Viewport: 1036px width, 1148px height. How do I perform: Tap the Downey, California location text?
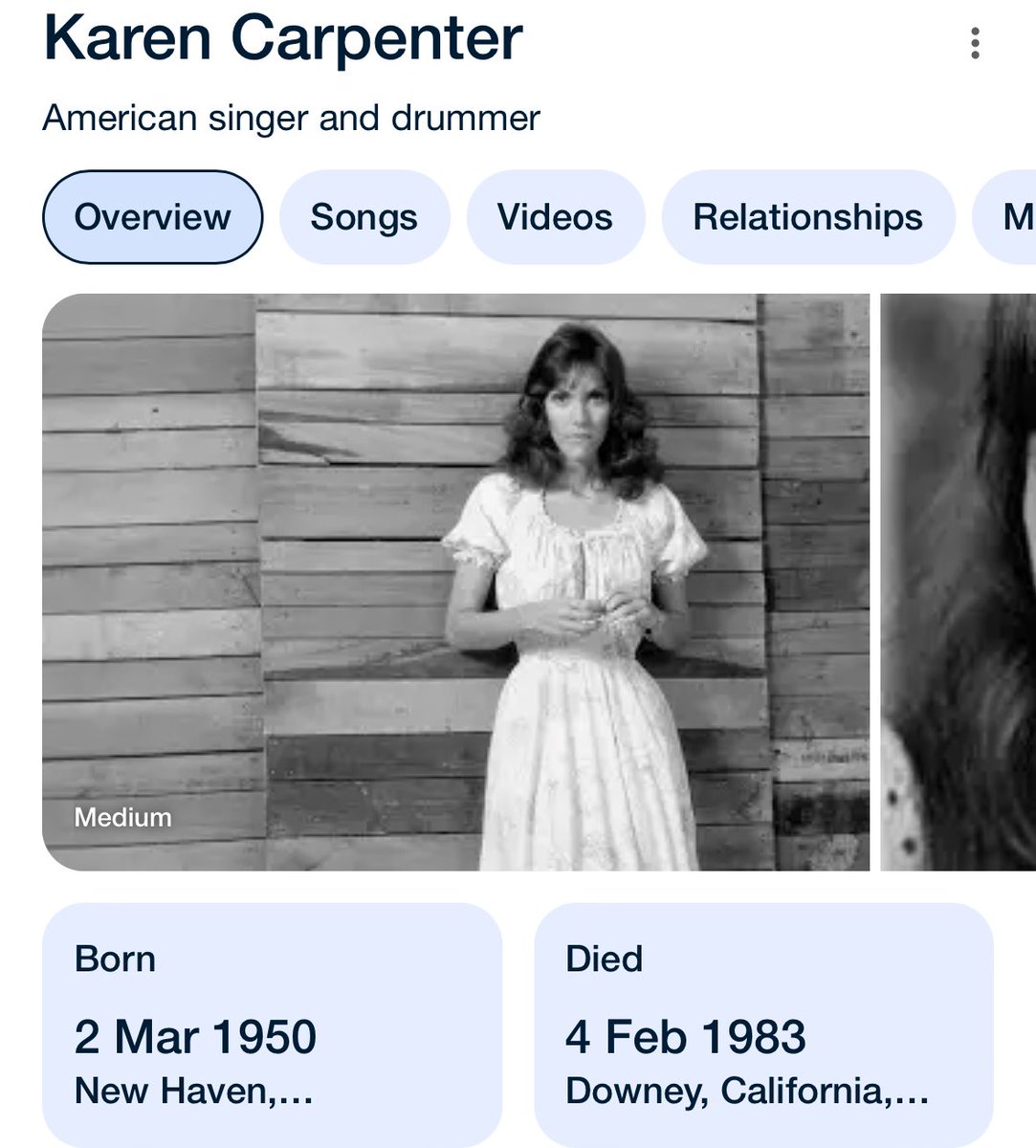[746, 1091]
